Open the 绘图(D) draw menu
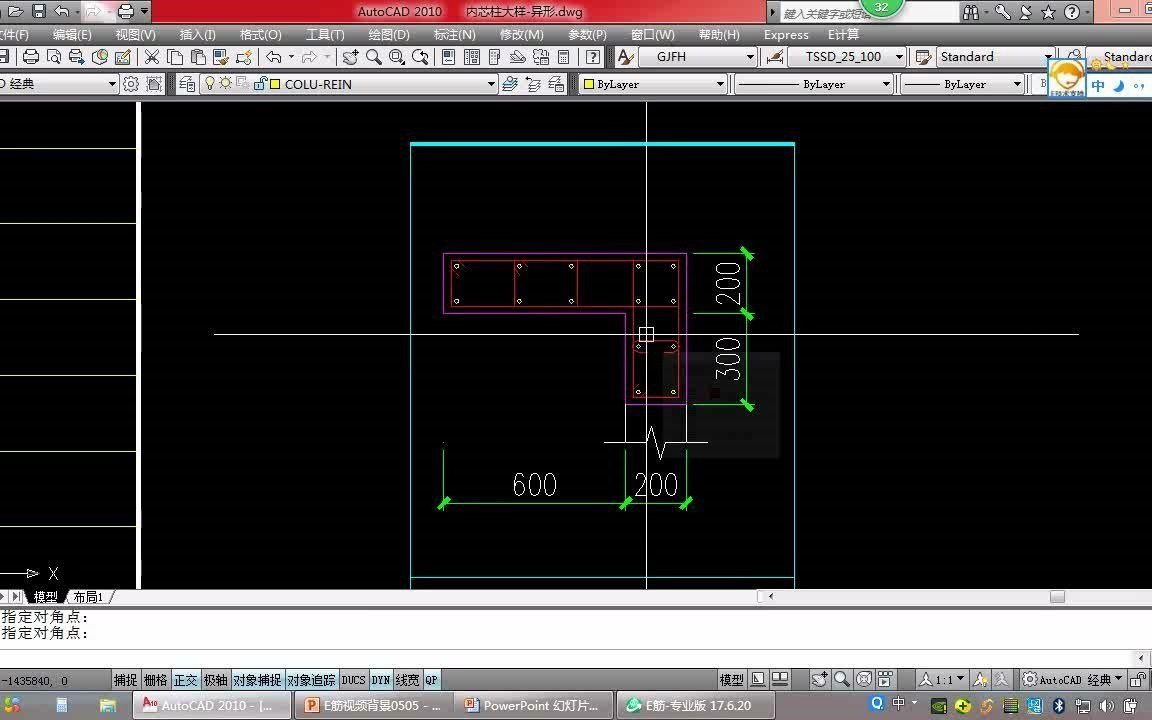Screen dimensions: 1152x720 coord(389,35)
